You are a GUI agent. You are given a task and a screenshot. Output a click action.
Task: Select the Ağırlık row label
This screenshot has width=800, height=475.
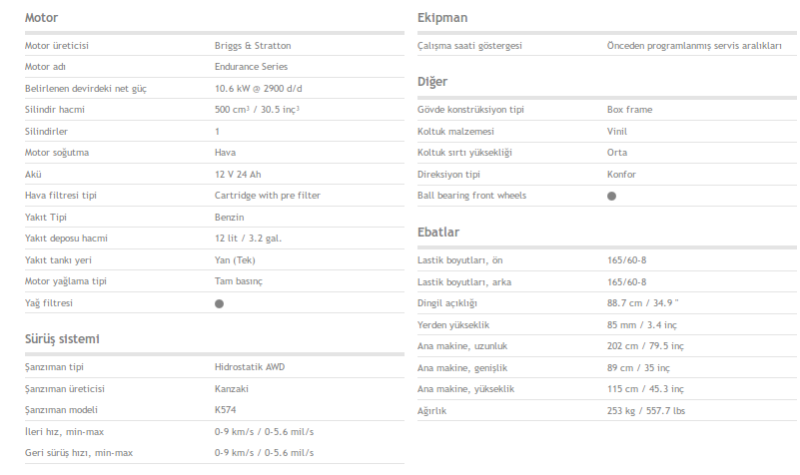434,411
